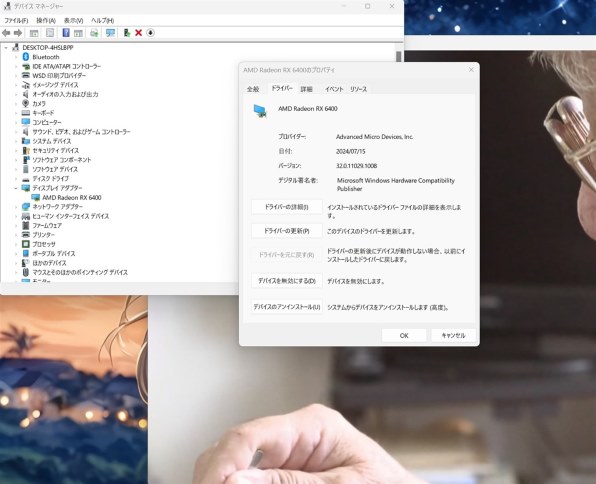Switch to the リソース tab
Image resolution: width=596 pixels, height=484 pixels.
pyautogui.click(x=358, y=89)
